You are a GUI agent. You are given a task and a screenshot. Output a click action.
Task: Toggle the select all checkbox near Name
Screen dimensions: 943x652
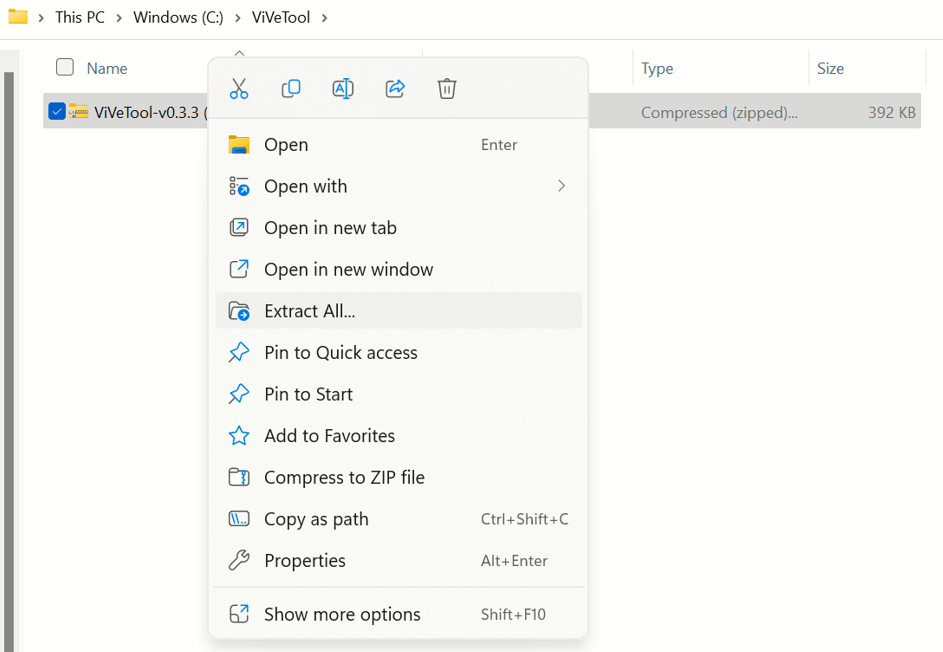click(65, 67)
